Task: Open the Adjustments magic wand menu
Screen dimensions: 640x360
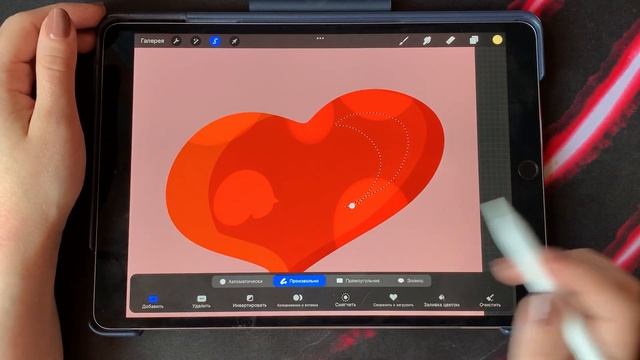Action: pos(196,41)
